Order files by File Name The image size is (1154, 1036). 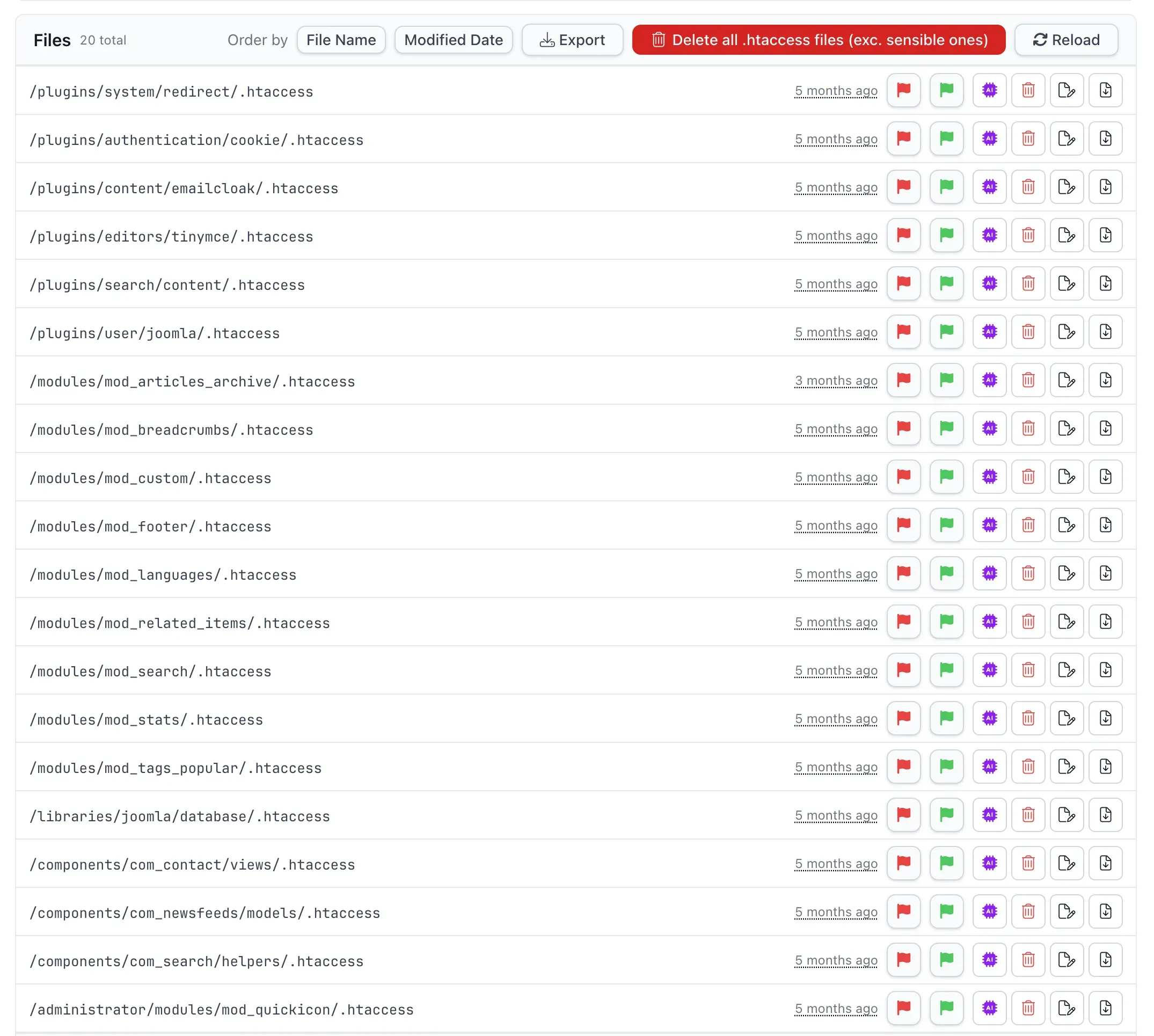pos(341,40)
